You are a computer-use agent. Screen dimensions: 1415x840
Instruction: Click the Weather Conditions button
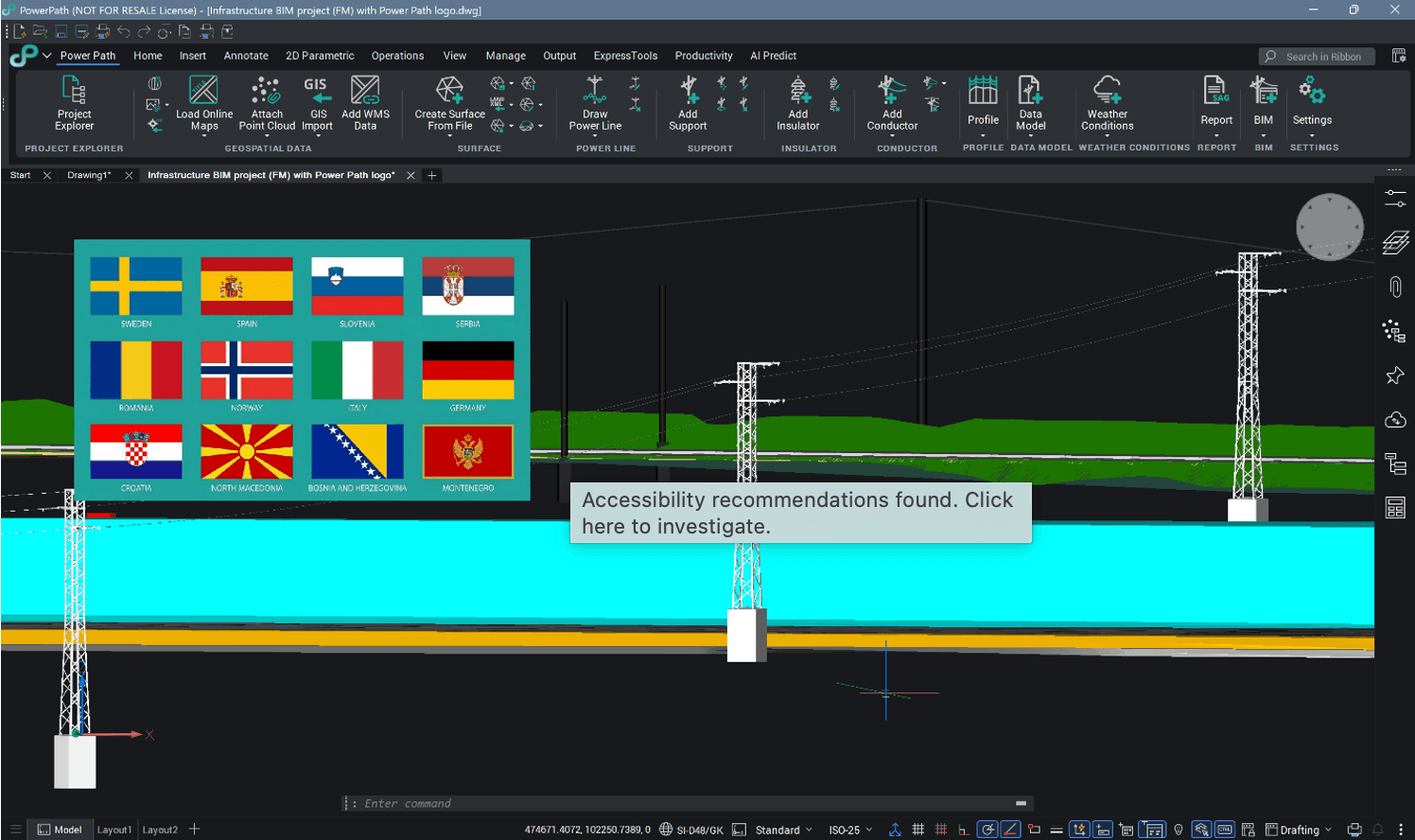click(x=1107, y=102)
